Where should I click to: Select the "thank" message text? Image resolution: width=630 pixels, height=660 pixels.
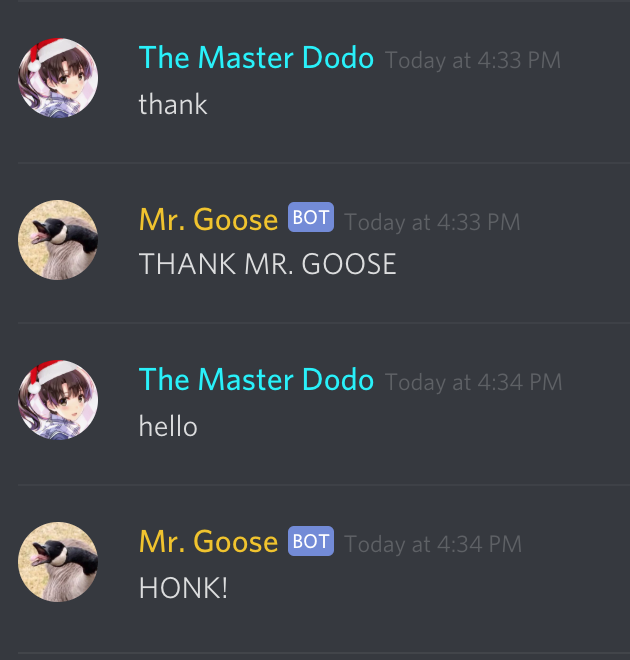[173, 104]
